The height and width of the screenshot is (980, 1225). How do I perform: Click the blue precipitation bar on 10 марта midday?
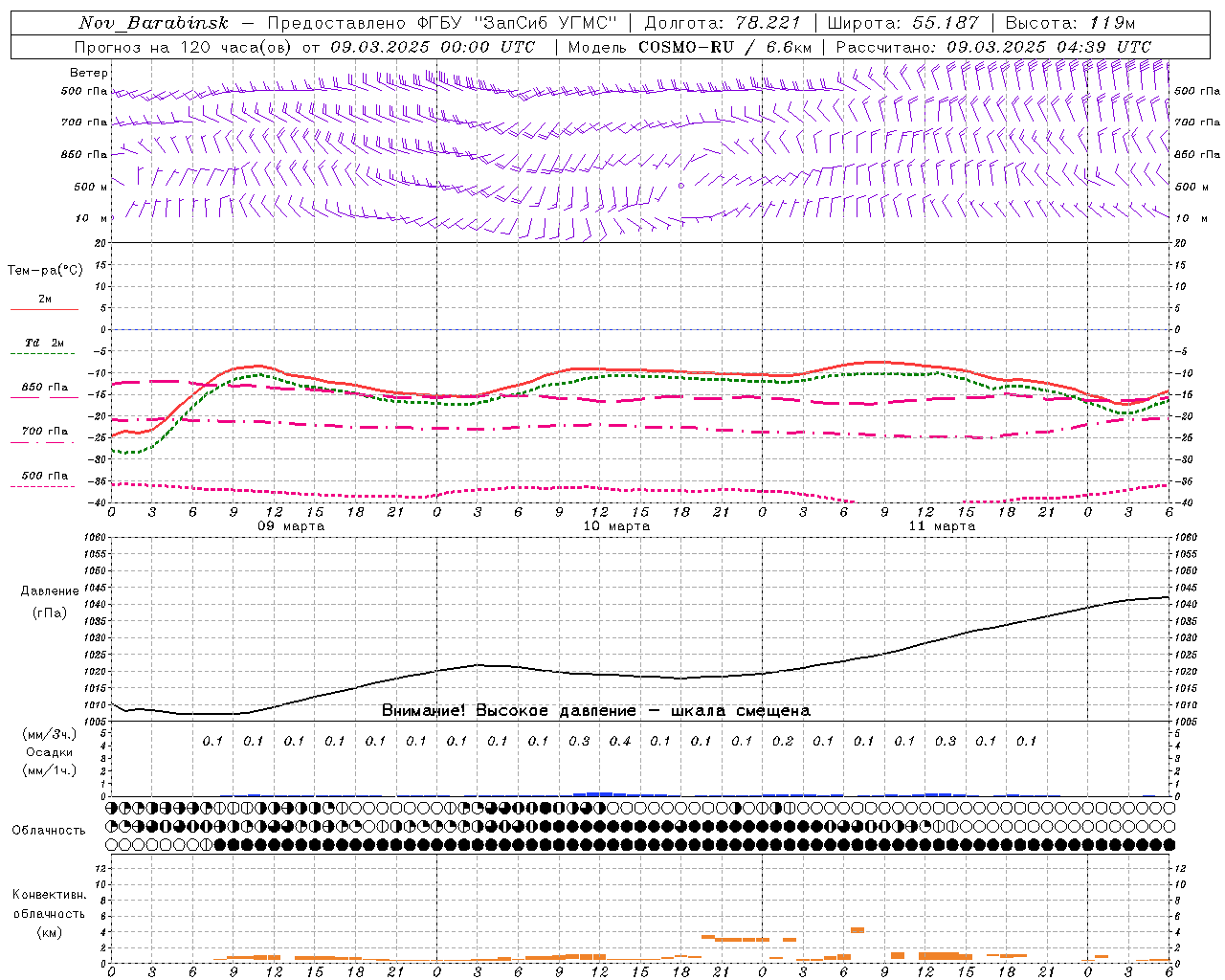[x=600, y=793]
